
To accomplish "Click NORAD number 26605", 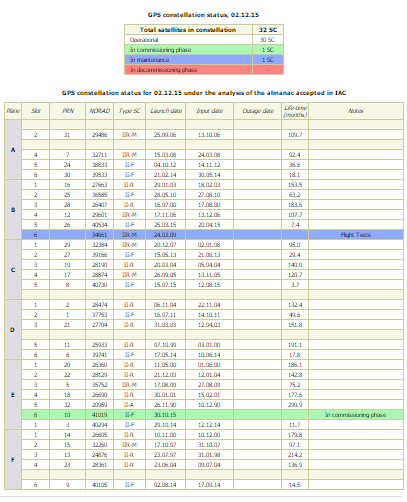I will point(99,435).
